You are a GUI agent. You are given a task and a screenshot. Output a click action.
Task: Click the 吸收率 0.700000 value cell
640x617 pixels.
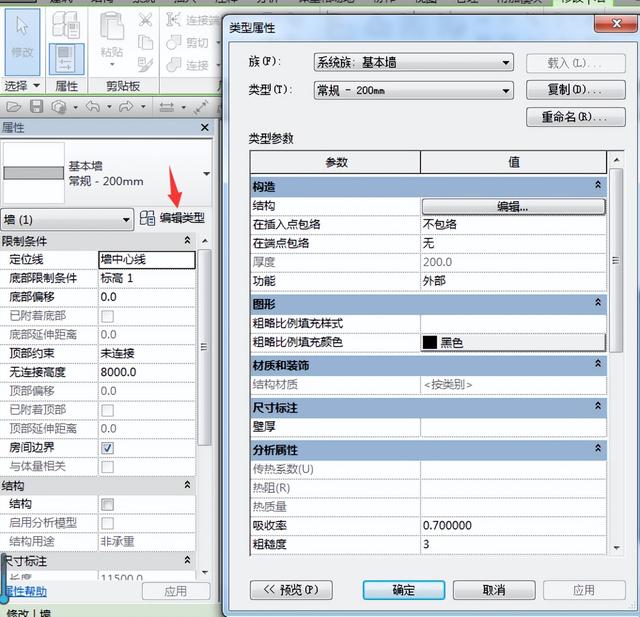click(513, 526)
